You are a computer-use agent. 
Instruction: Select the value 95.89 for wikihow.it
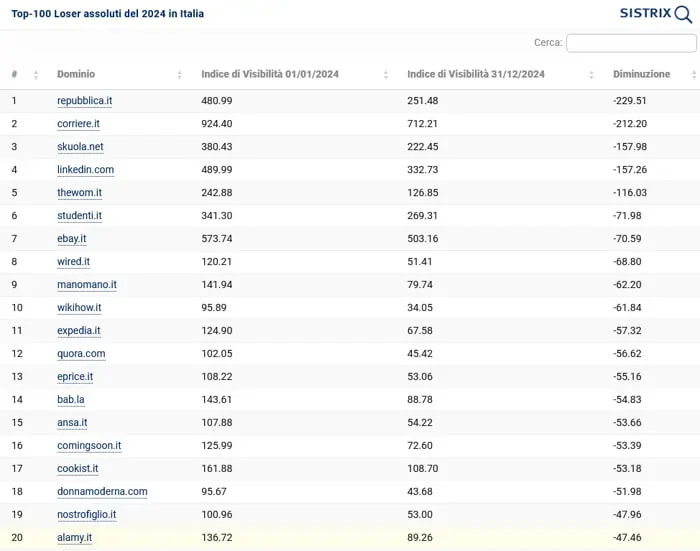(x=214, y=308)
